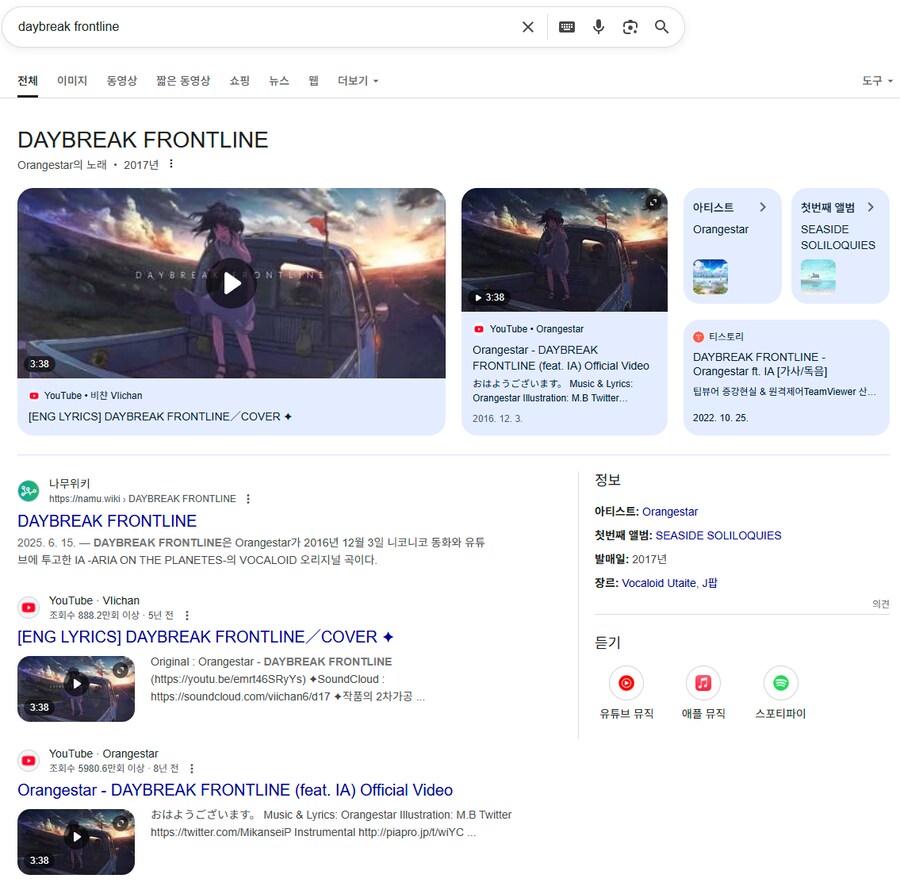Open image search with the camera lens icon
This screenshot has width=900, height=890.
coord(630,27)
